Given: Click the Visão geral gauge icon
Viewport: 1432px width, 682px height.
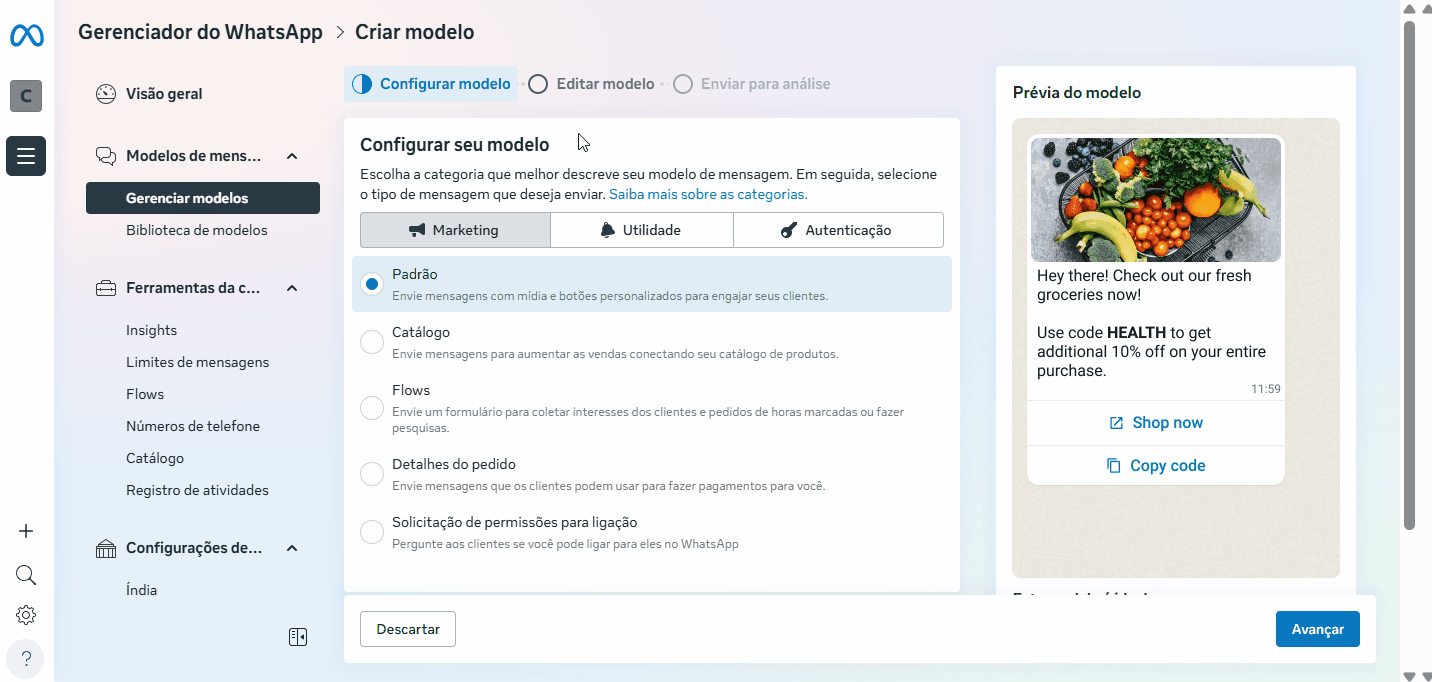Looking at the screenshot, I should (106, 94).
